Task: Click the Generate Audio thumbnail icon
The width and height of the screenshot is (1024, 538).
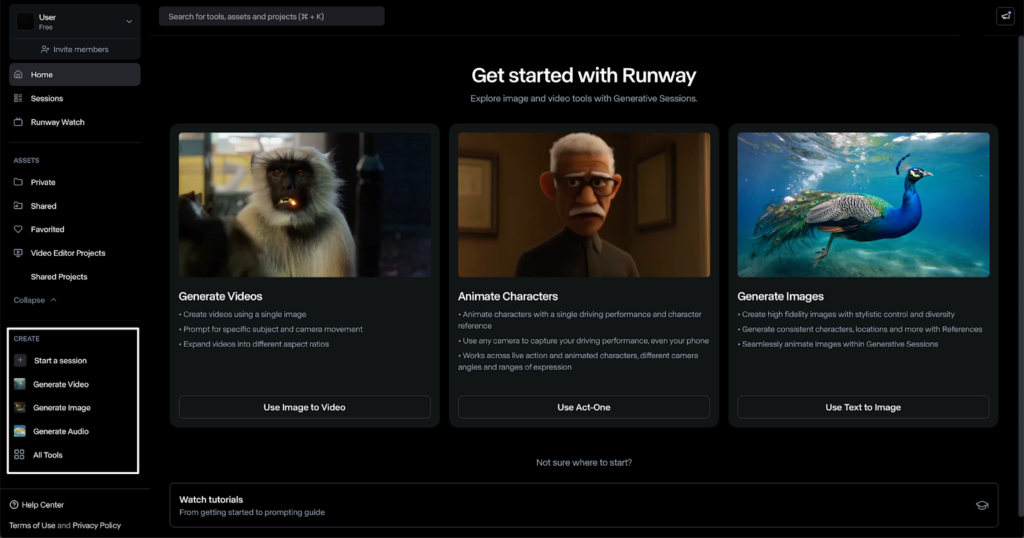Action: tap(20, 431)
